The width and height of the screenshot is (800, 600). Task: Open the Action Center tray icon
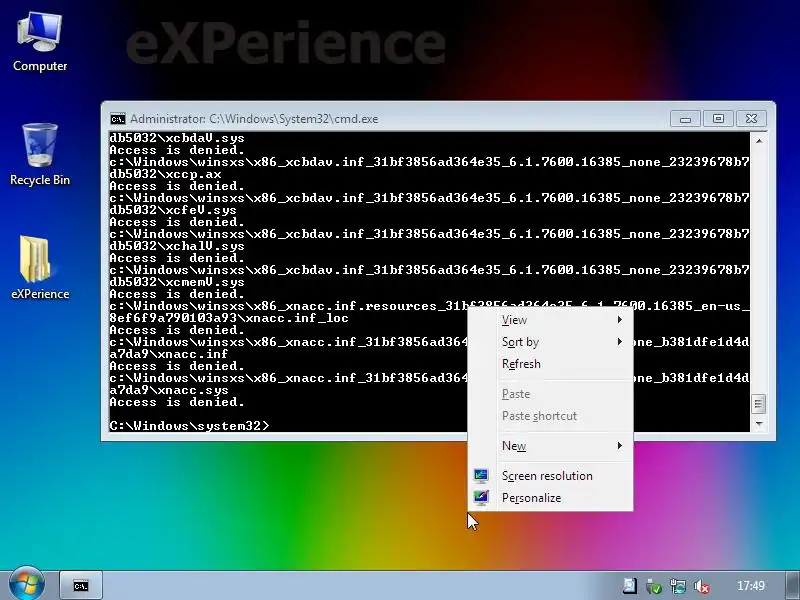[629, 586]
